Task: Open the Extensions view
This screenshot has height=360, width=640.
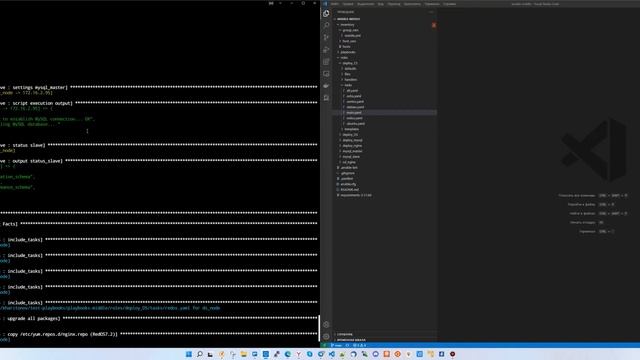Action: (x=326, y=62)
